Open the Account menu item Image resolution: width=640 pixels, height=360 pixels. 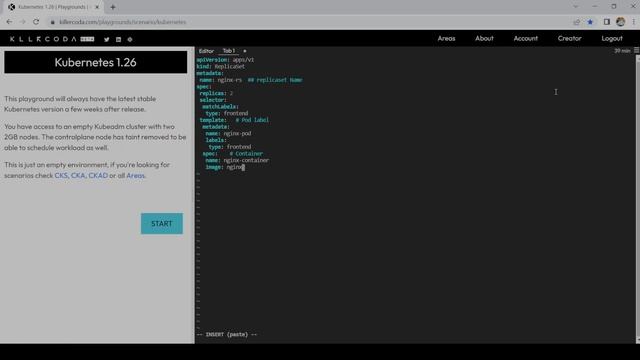[526, 38]
